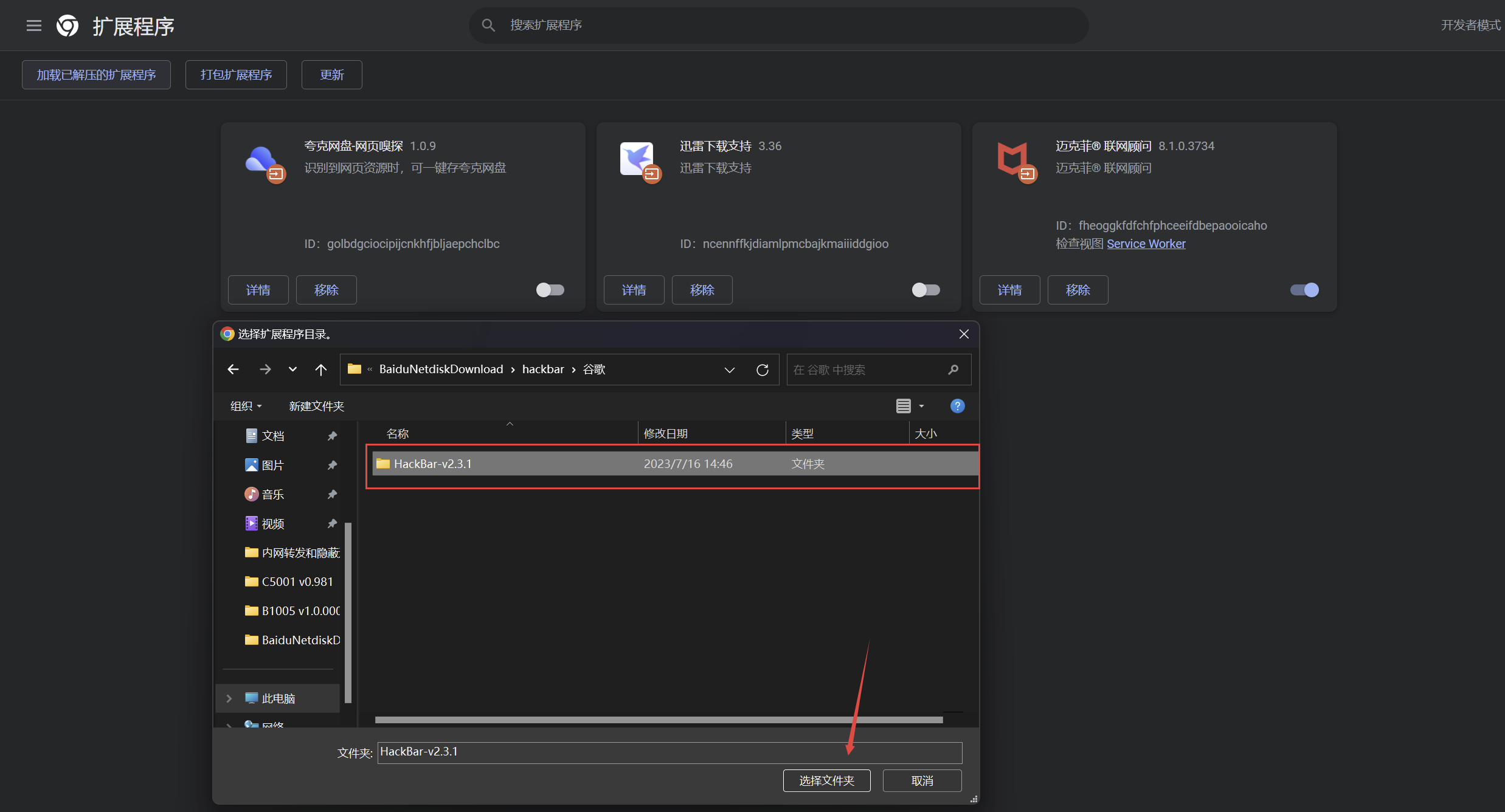
Task: Go up one folder level
Action: pos(321,369)
